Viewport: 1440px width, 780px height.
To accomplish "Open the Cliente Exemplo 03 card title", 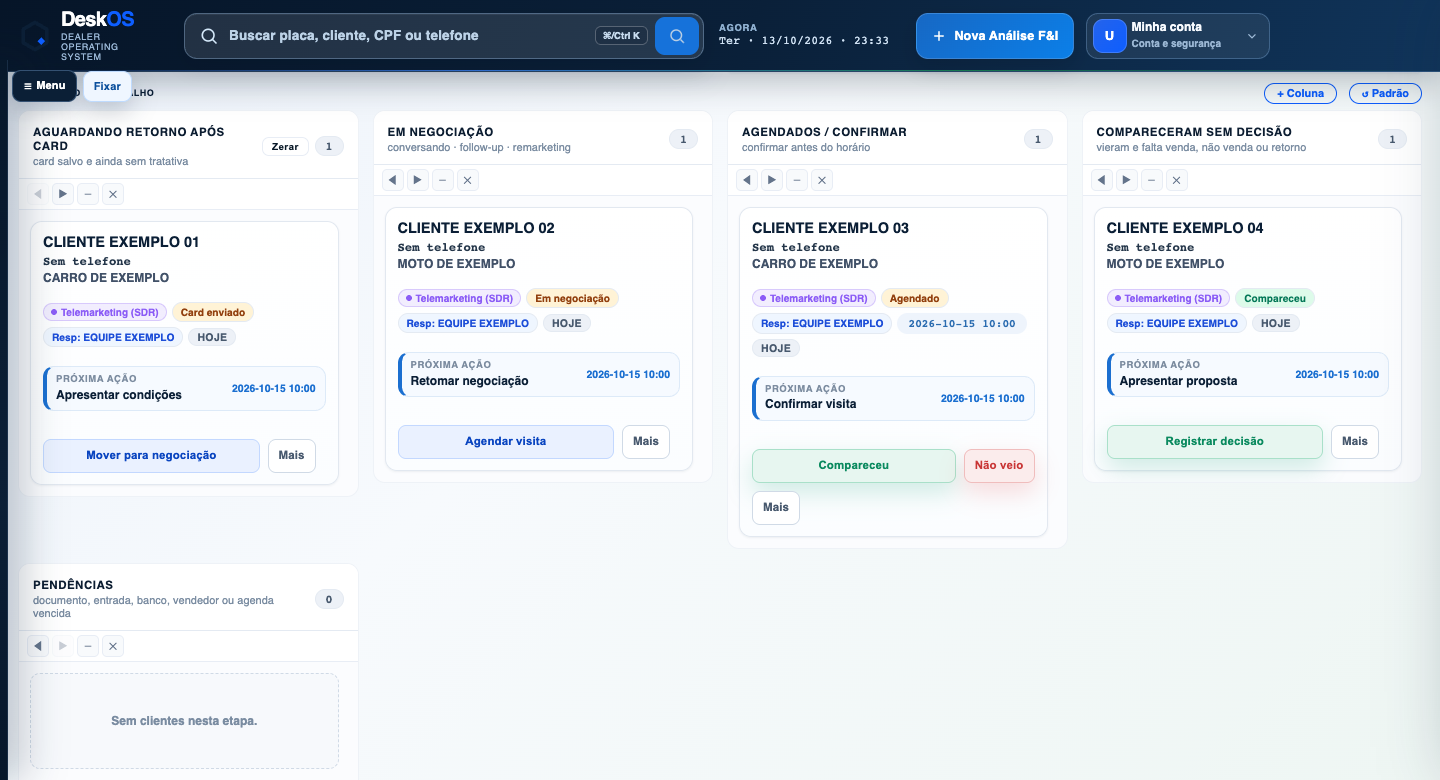I will pos(830,228).
